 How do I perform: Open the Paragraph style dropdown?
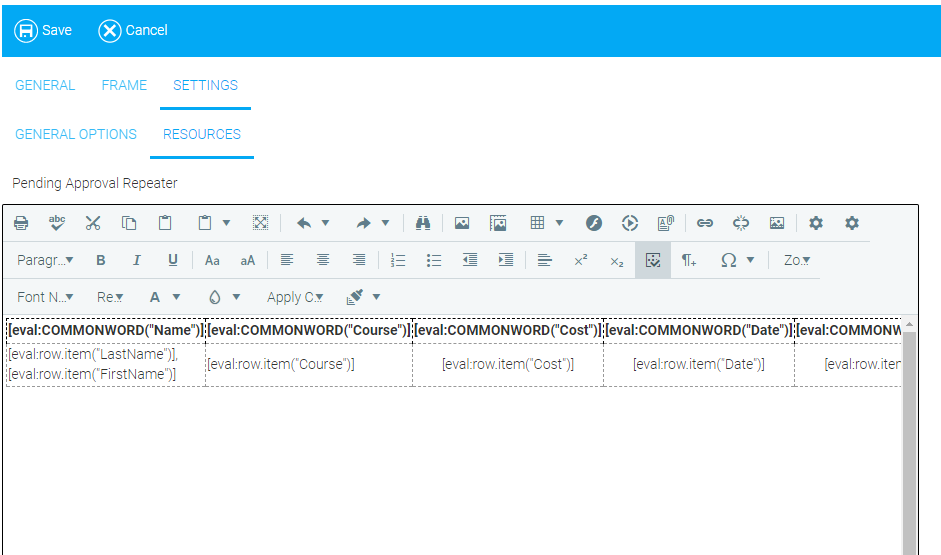coord(45,260)
